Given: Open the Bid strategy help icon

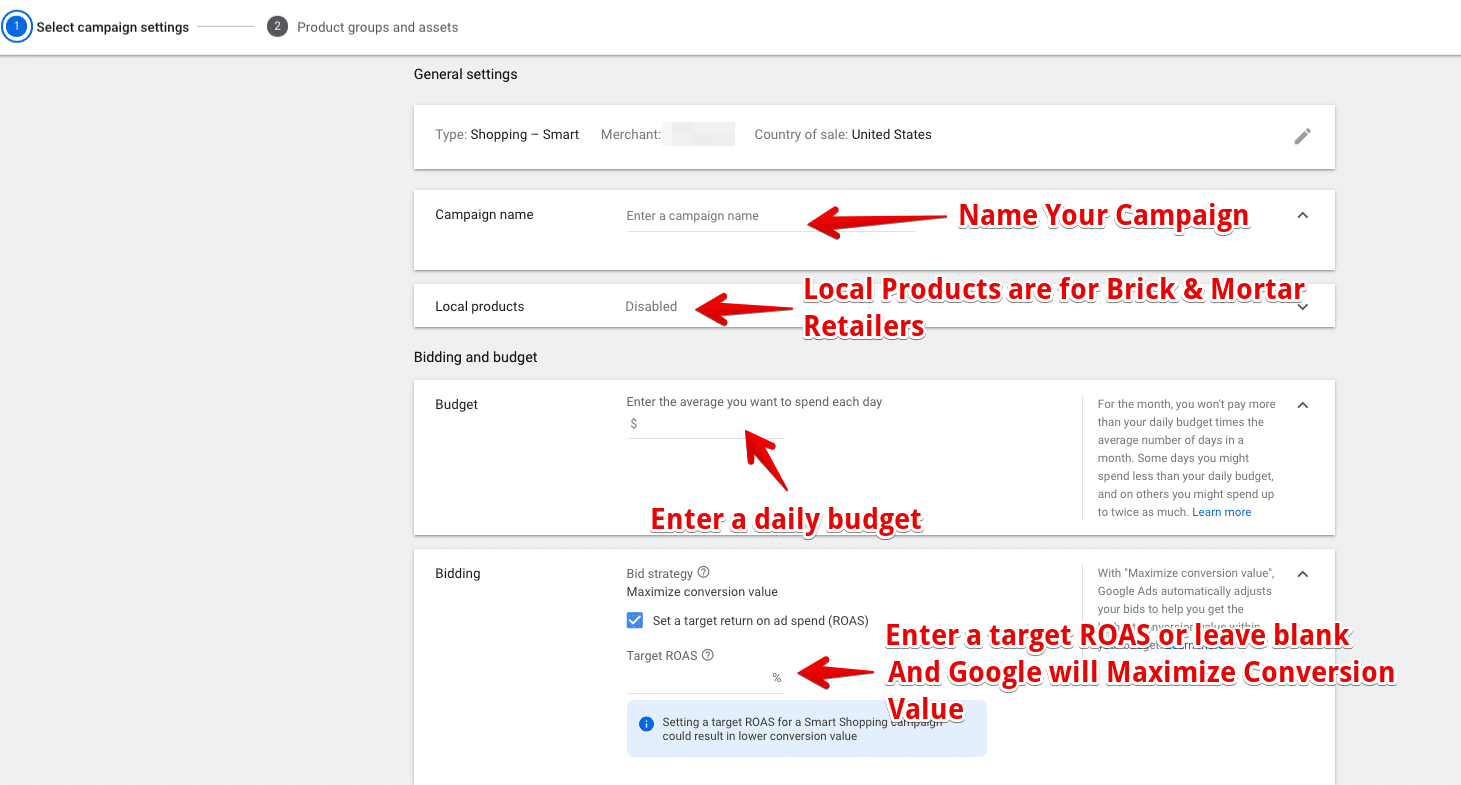Looking at the screenshot, I should (x=703, y=573).
